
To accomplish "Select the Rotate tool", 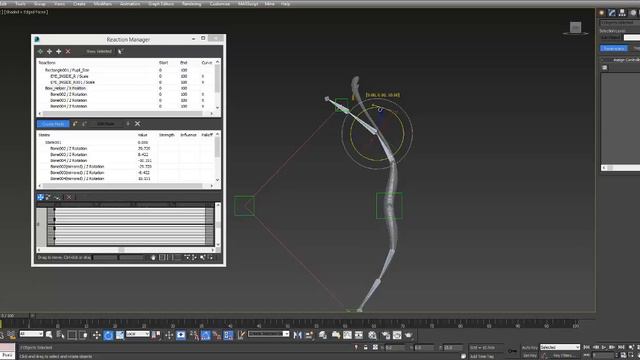I will click(x=108, y=335).
